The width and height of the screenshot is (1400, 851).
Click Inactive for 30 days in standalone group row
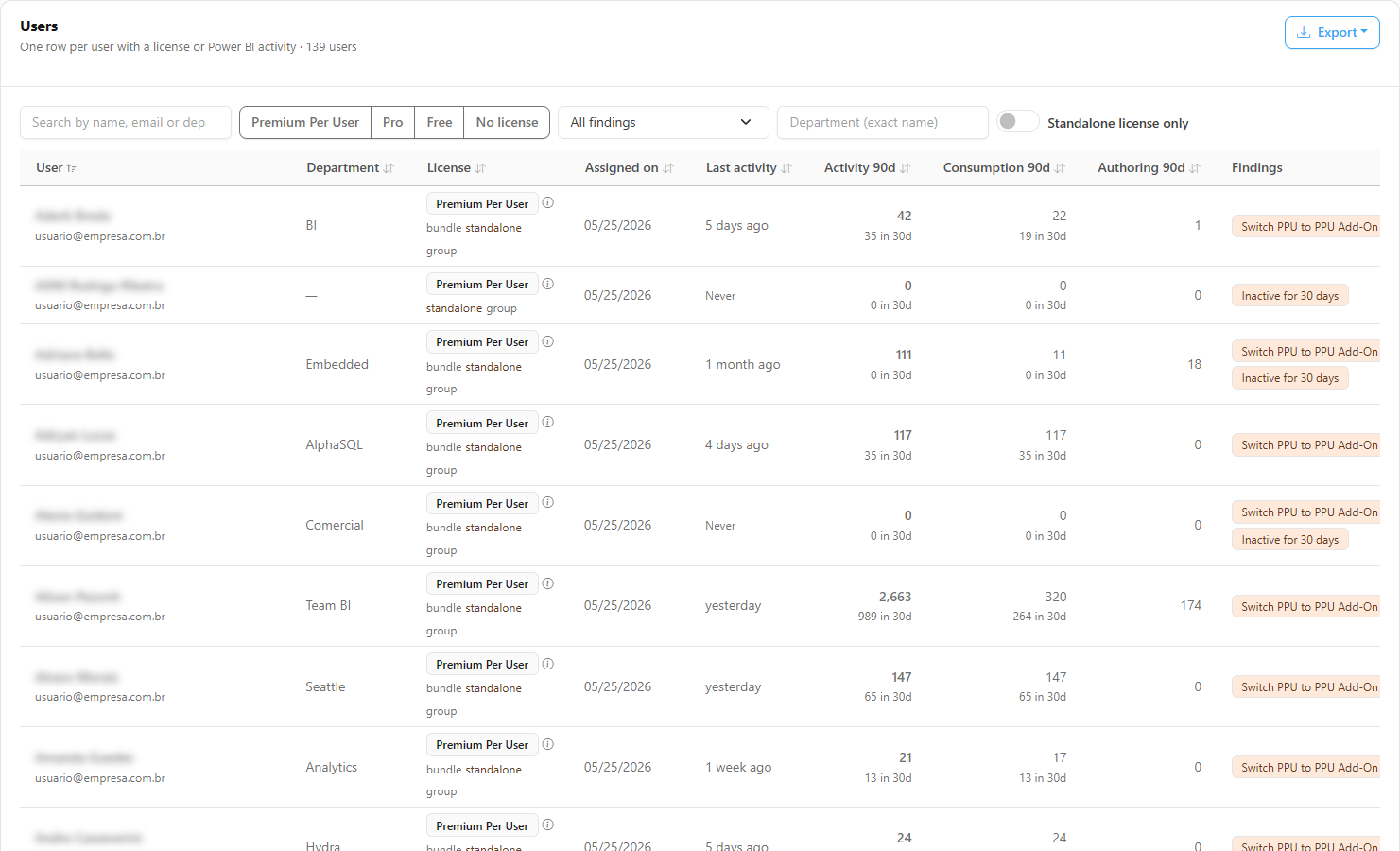pyautogui.click(x=1289, y=296)
